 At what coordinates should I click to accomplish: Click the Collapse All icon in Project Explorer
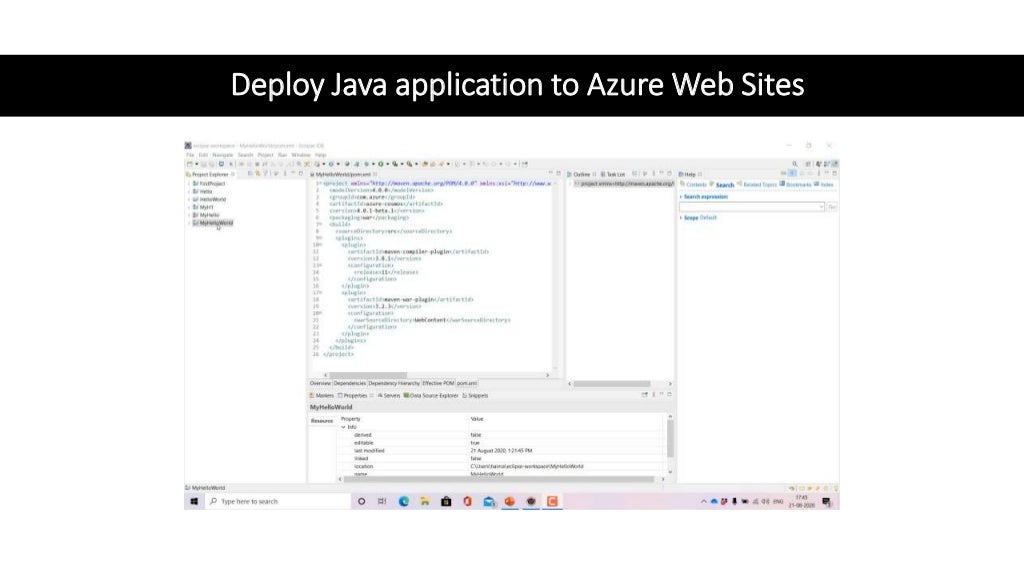250,174
